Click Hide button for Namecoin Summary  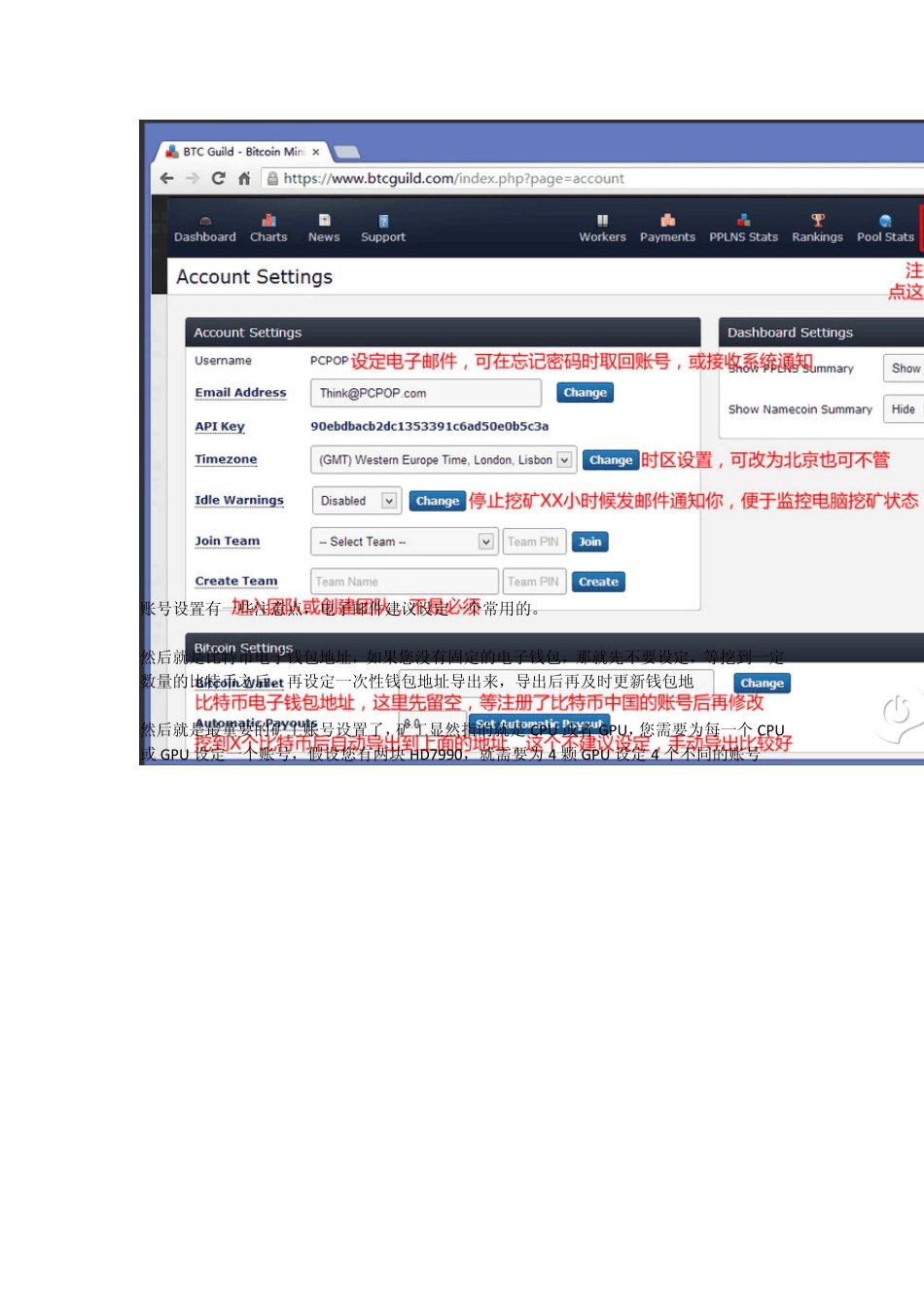(x=904, y=409)
